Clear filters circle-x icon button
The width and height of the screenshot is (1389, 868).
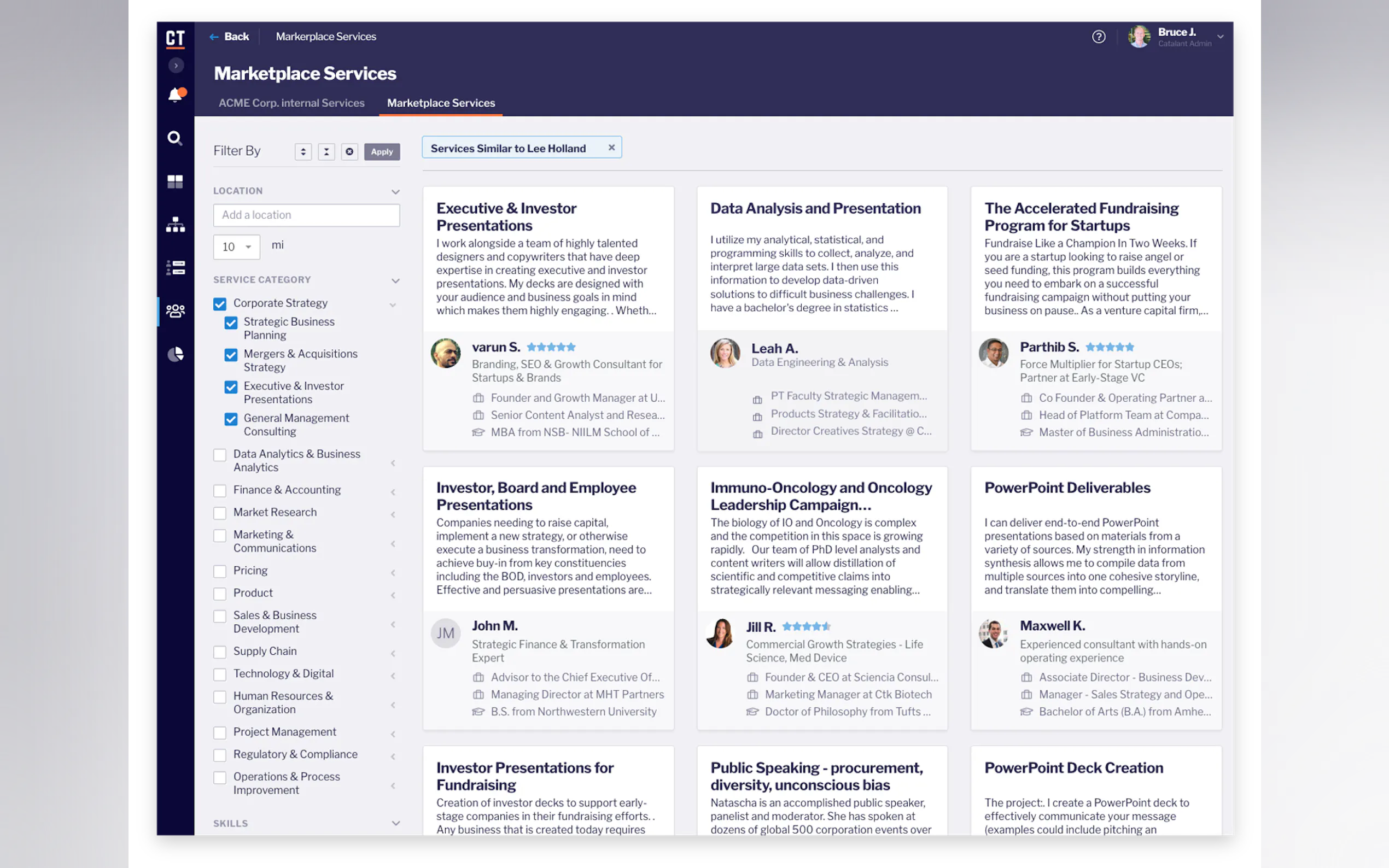[349, 151]
